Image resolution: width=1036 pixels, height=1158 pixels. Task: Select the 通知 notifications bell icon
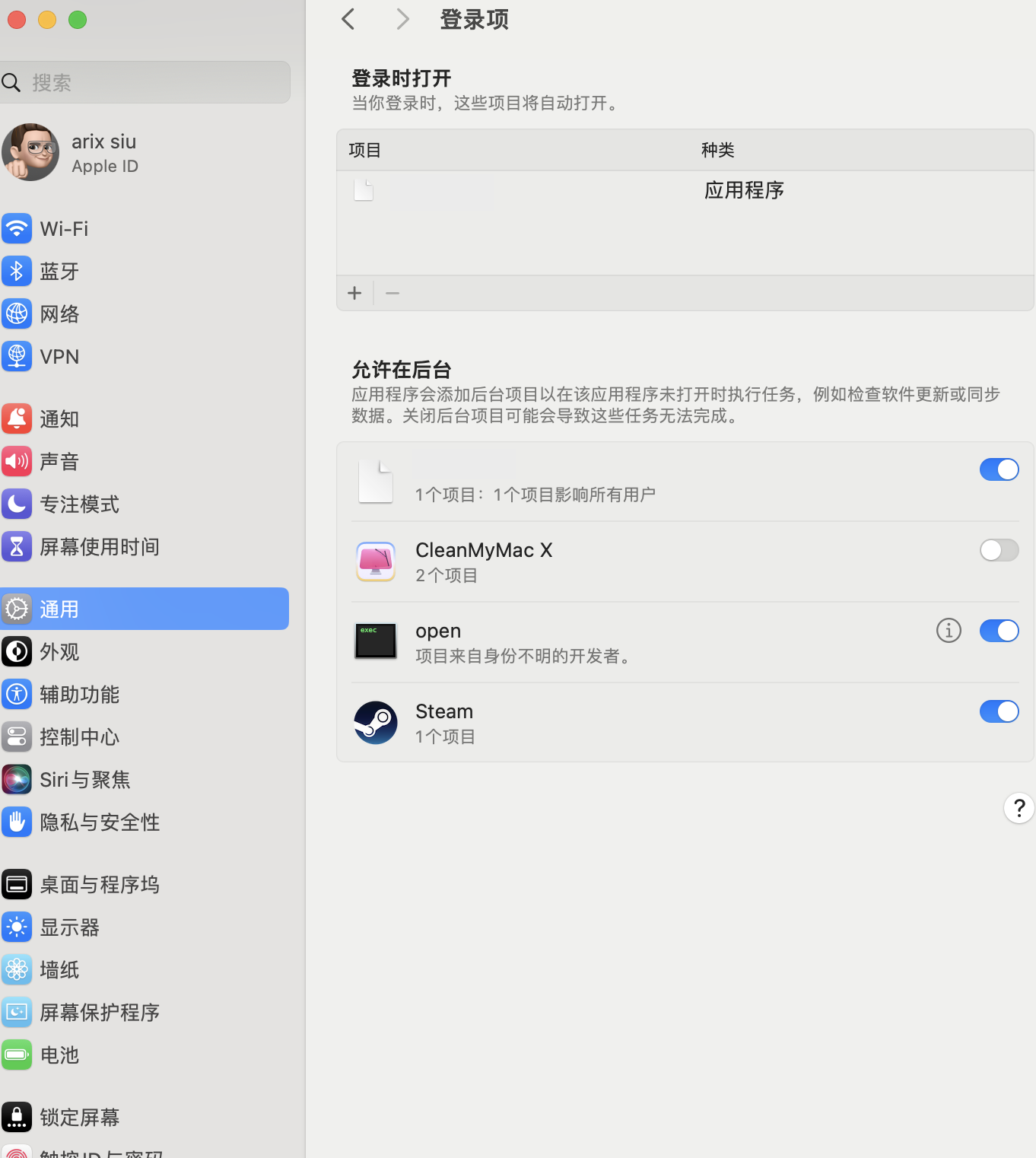17,418
